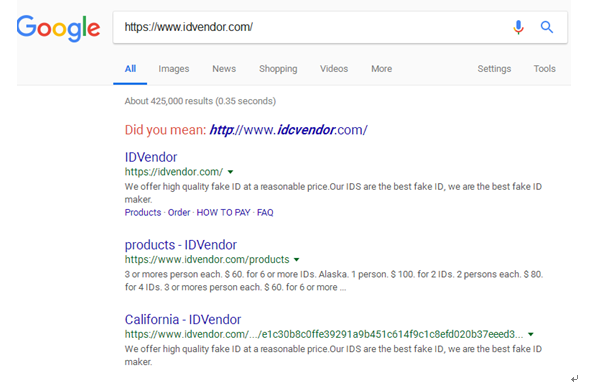Click the https://idvendor.com/ green URL

174,172
